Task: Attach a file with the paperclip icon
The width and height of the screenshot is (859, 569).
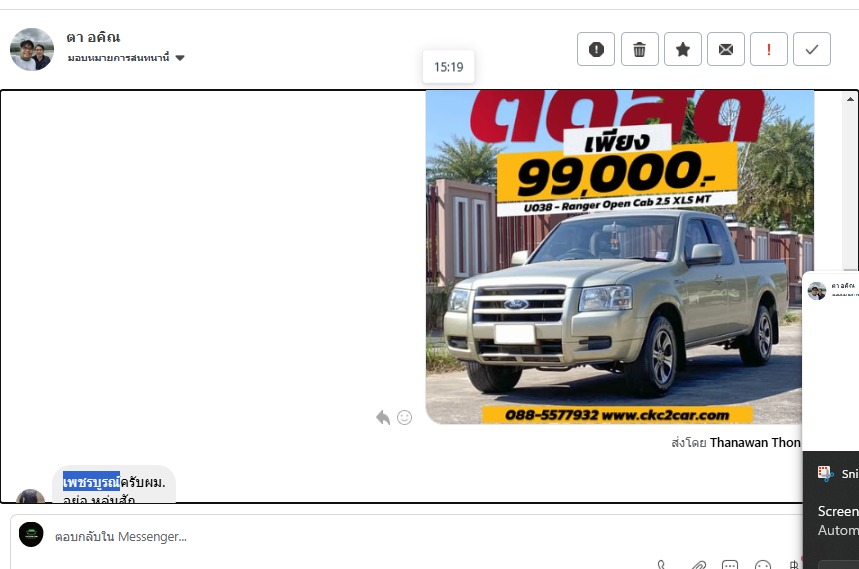Action: [698, 565]
